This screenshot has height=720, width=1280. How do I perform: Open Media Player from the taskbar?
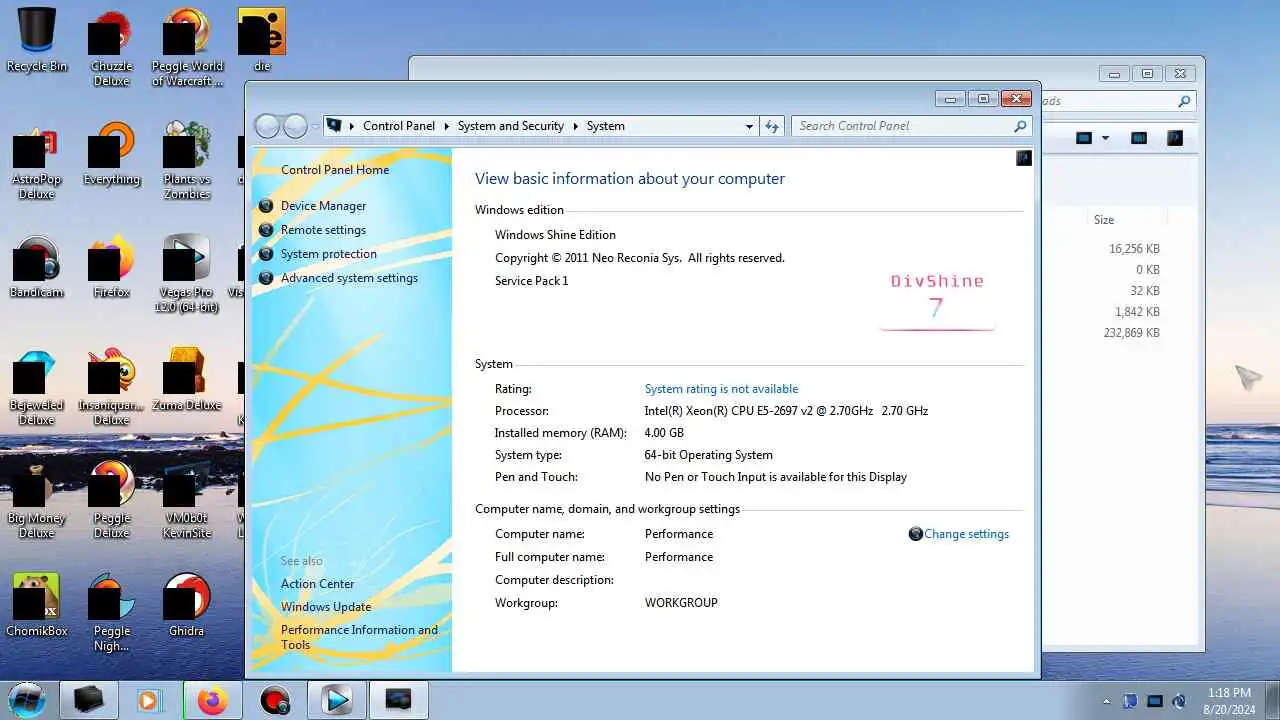pos(150,700)
